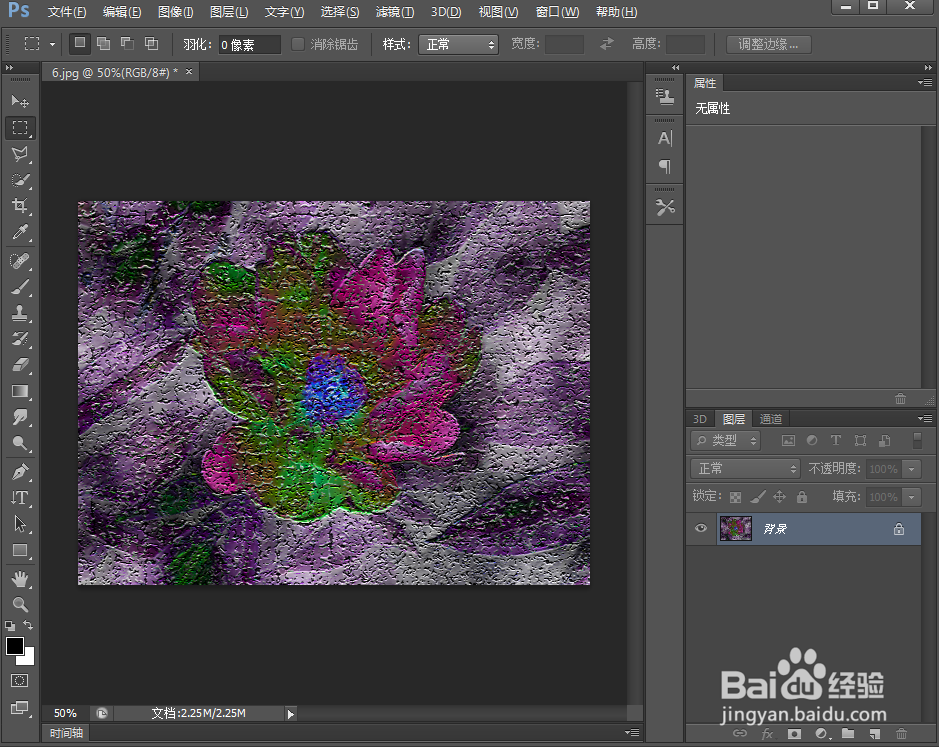Swap foreground and background colors

click(28, 625)
